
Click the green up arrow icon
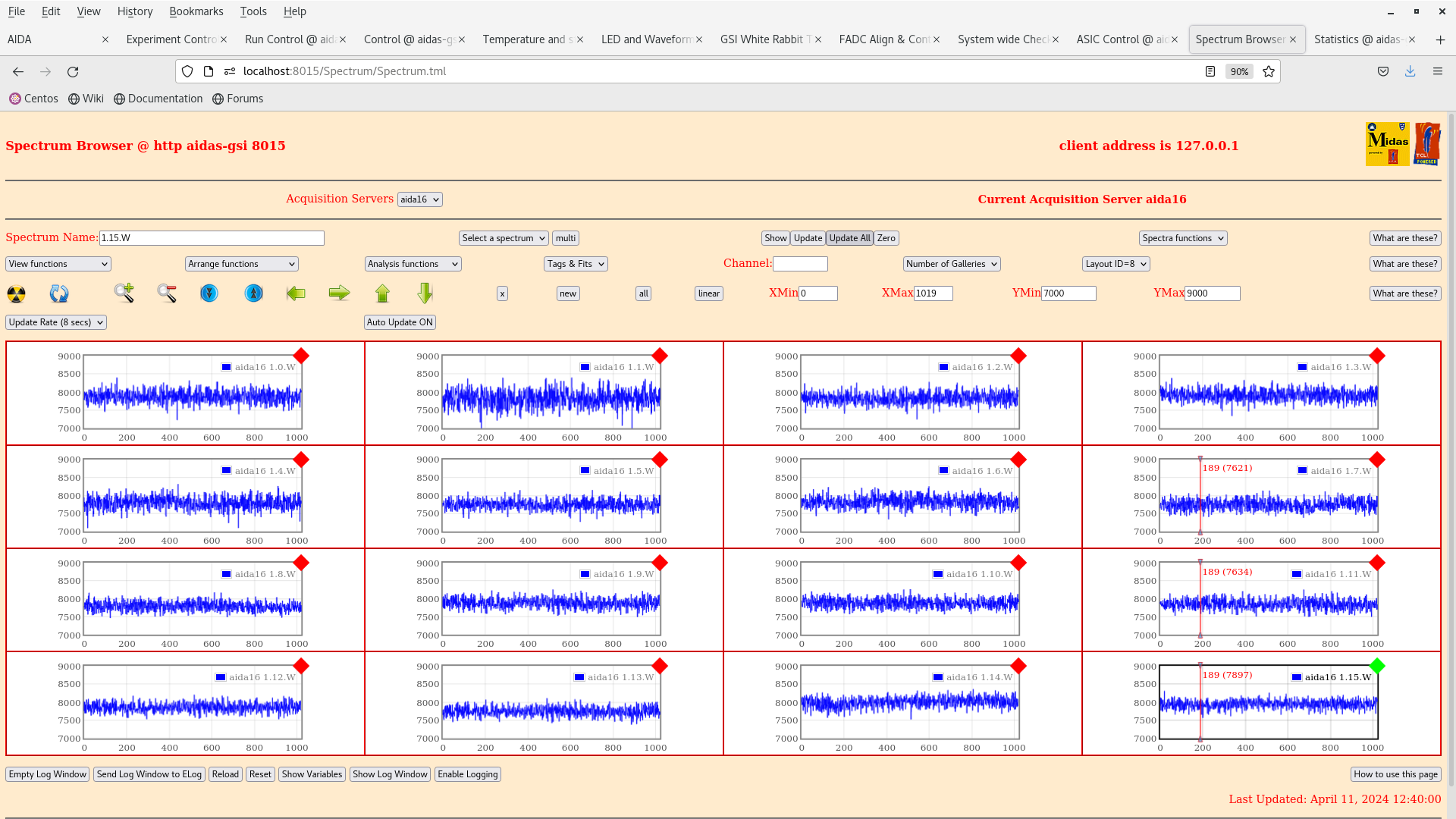[382, 293]
